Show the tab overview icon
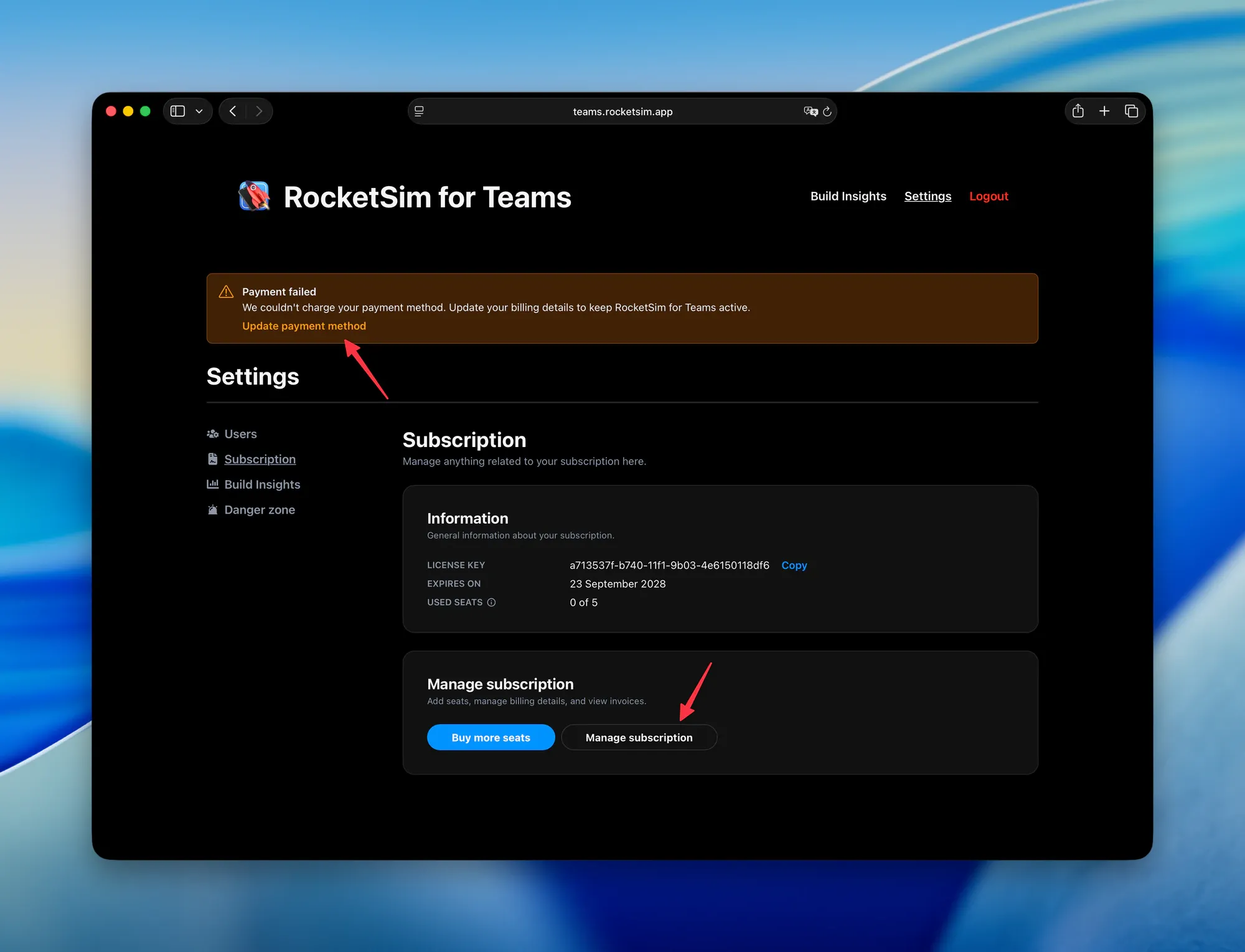The width and height of the screenshot is (1245, 952). point(1131,111)
